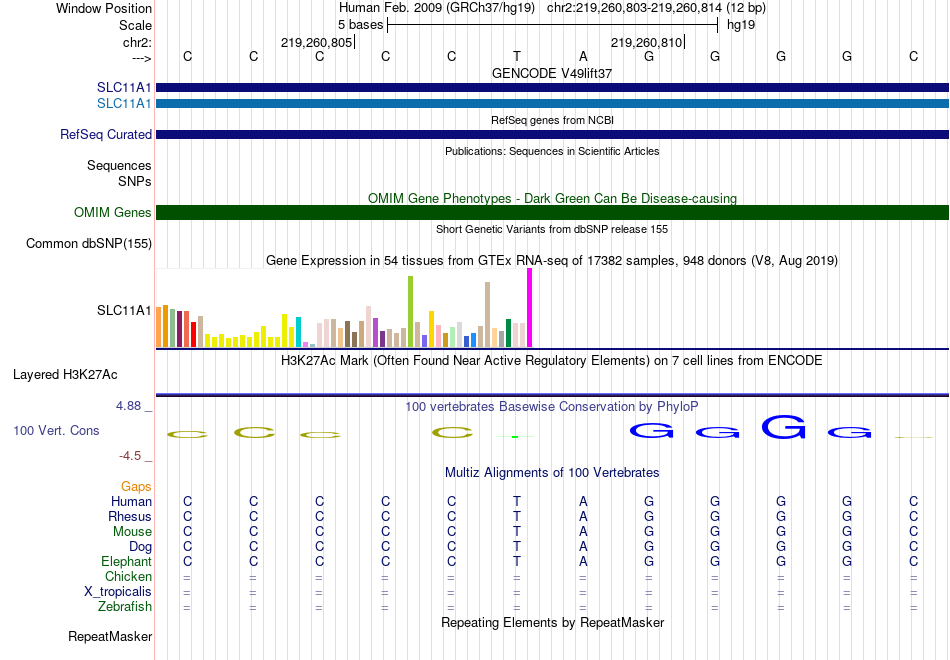Click the H3K27Ac Mark track title
This screenshot has width=950, height=660.
pyautogui.click(x=551, y=361)
